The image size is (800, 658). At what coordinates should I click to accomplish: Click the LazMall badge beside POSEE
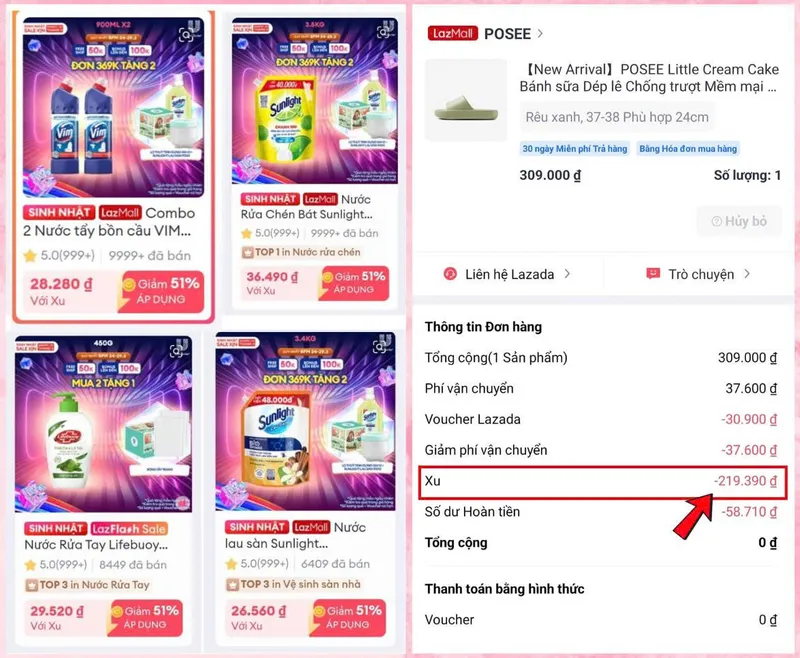tap(453, 34)
